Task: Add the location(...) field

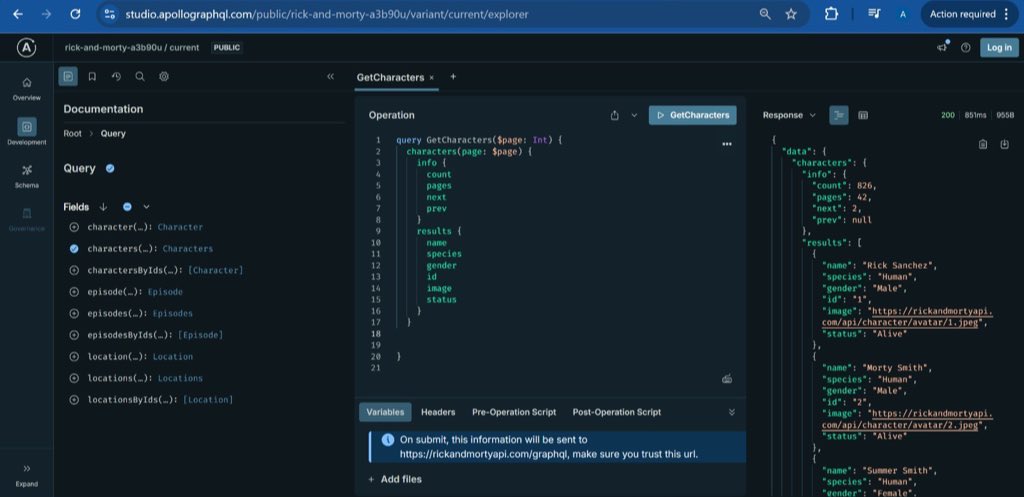Action: [74, 357]
